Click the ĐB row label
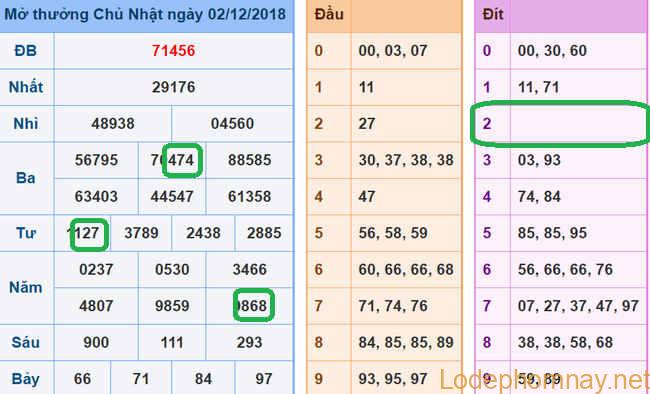 [25, 51]
